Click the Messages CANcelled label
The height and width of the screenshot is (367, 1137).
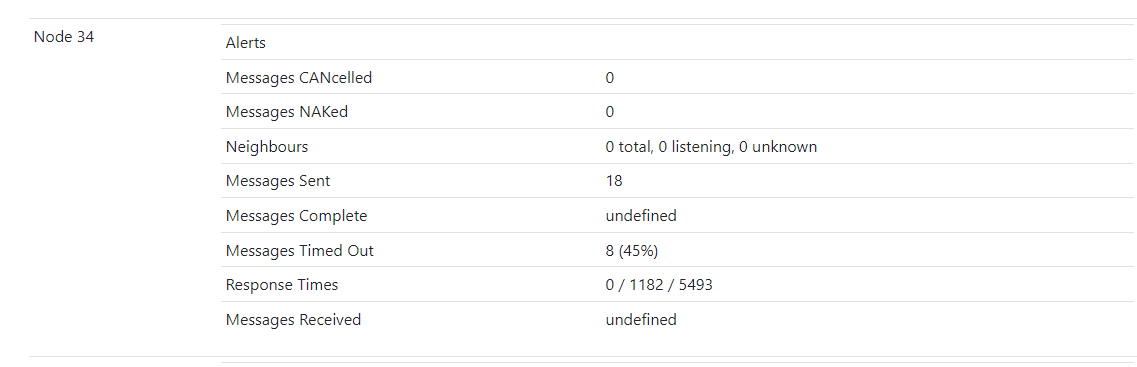(x=299, y=78)
